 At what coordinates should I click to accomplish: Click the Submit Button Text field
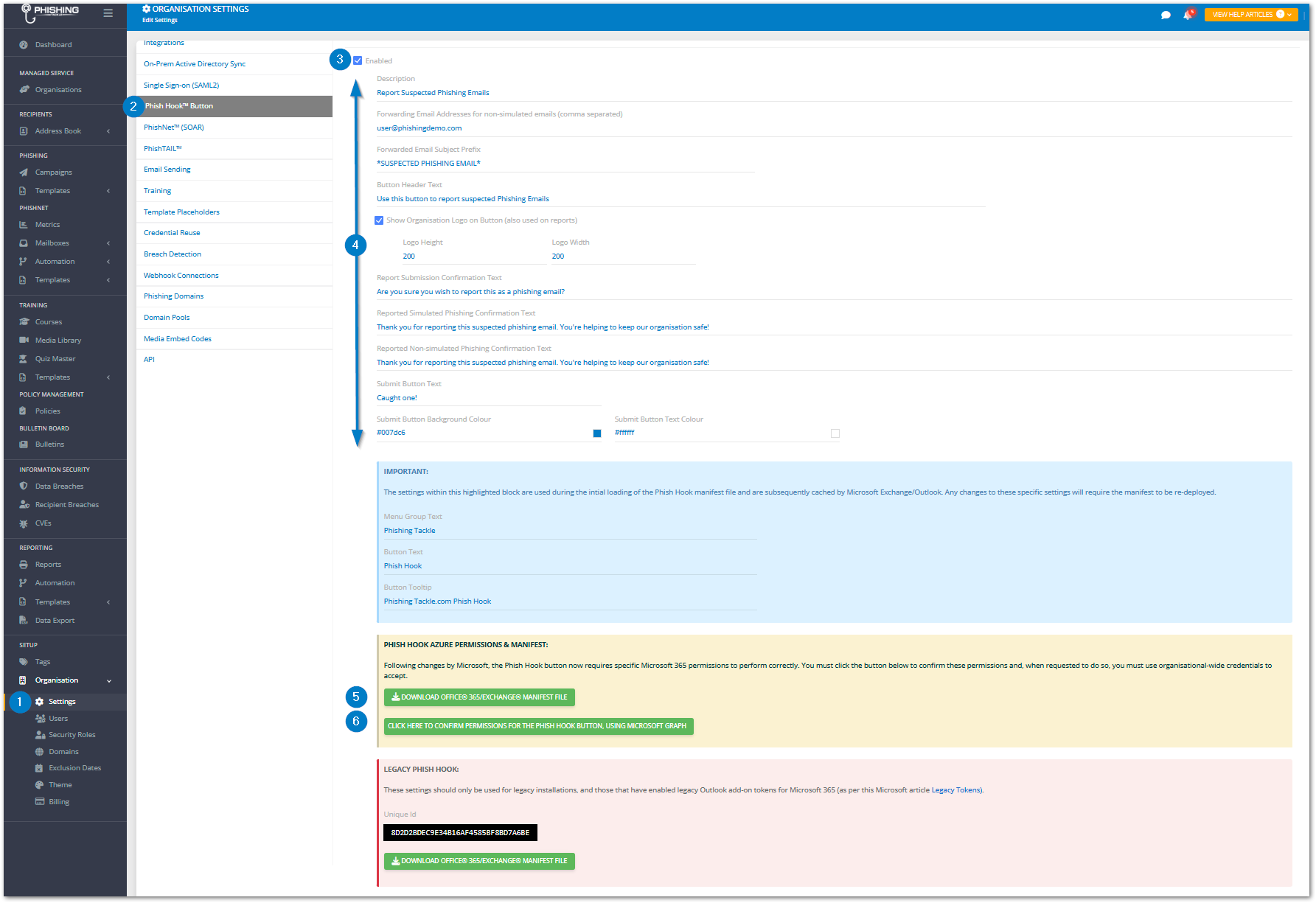(489, 398)
